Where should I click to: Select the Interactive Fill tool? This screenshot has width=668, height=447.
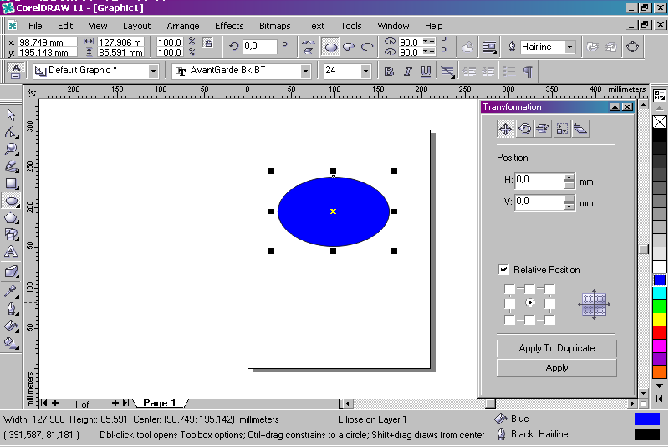tap(11, 343)
